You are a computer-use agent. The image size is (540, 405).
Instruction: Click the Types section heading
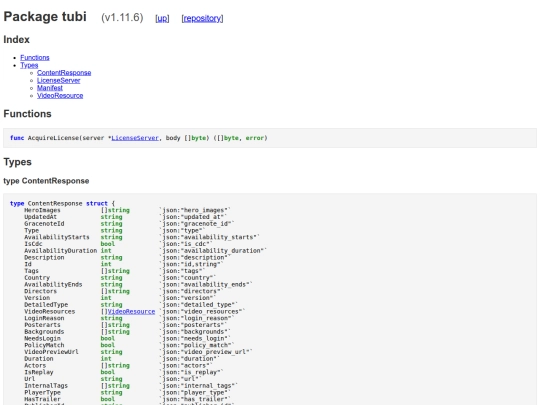click(18, 162)
